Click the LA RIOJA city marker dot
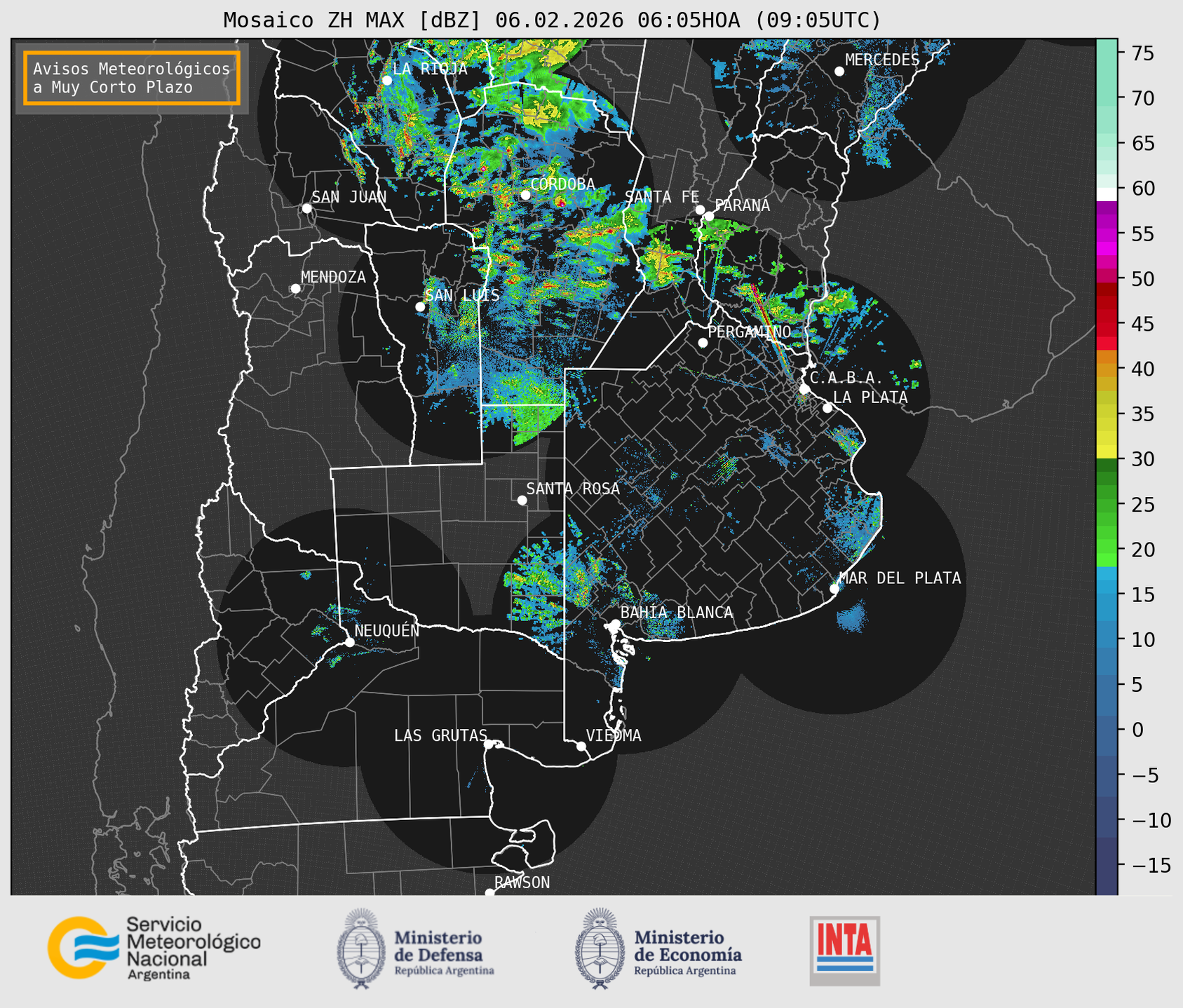The image size is (1183, 1008). [x=387, y=81]
